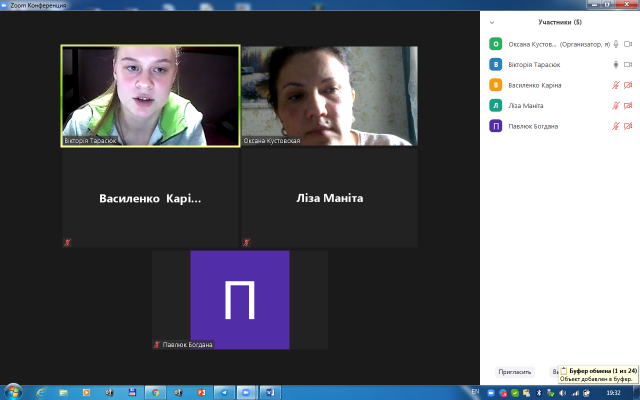Click disabled camera icon for Павлюк Богдана

click(x=628, y=126)
